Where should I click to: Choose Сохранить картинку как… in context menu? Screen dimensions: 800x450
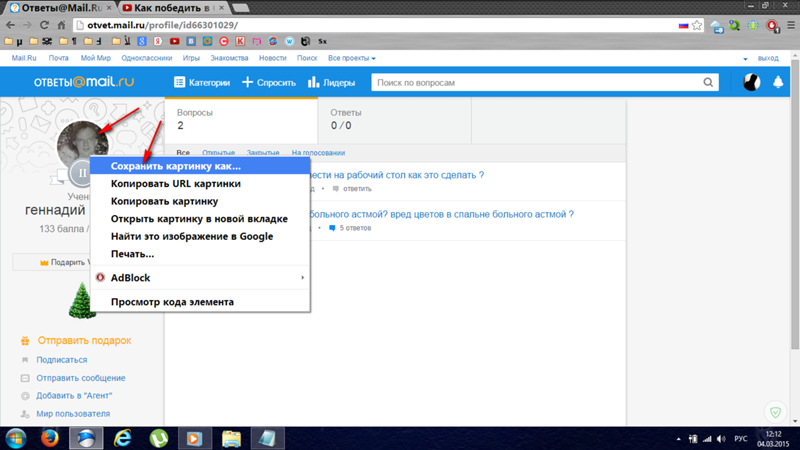(200, 166)
